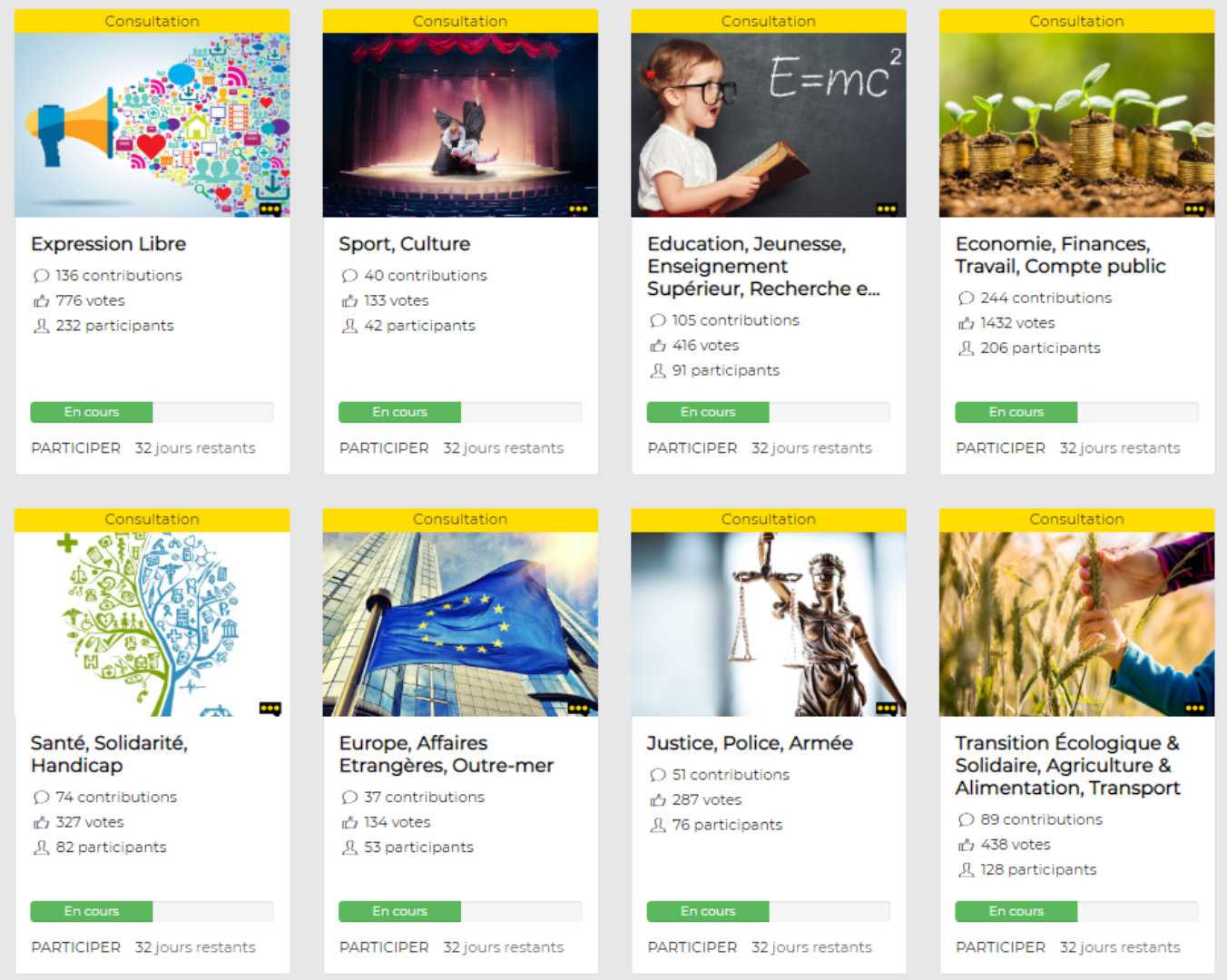Click speech bubble badge on Transition Écologique image
Screen dimensions: 1227x980
pyautogui.click(x=1194, y=708)
